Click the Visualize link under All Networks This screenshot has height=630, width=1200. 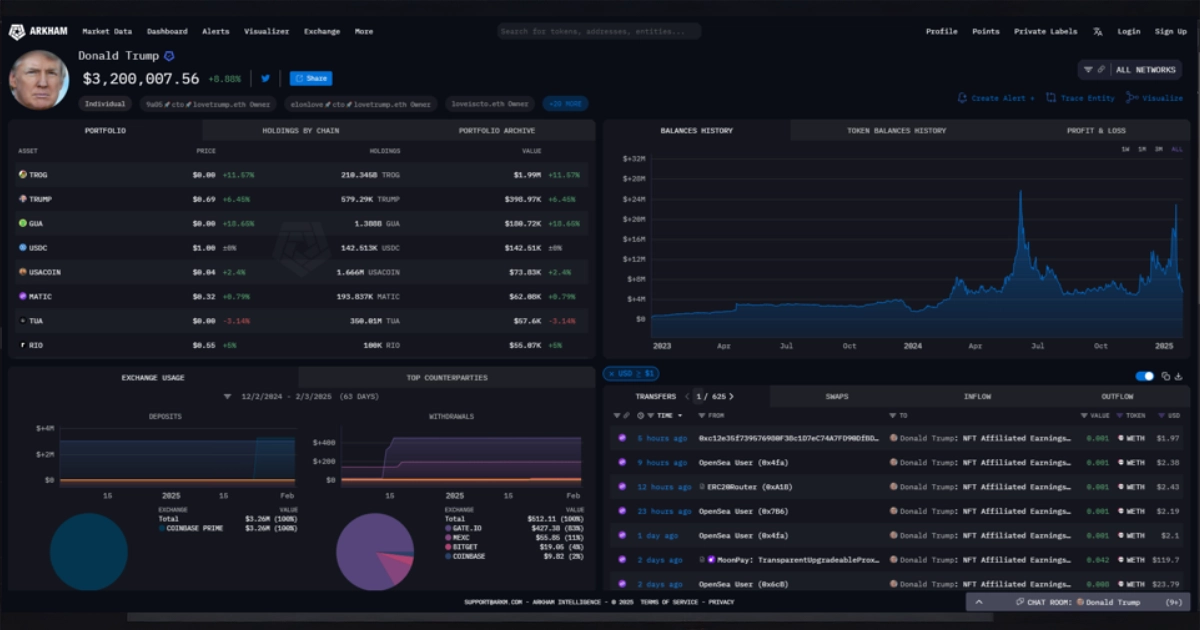click(1155, 98)
